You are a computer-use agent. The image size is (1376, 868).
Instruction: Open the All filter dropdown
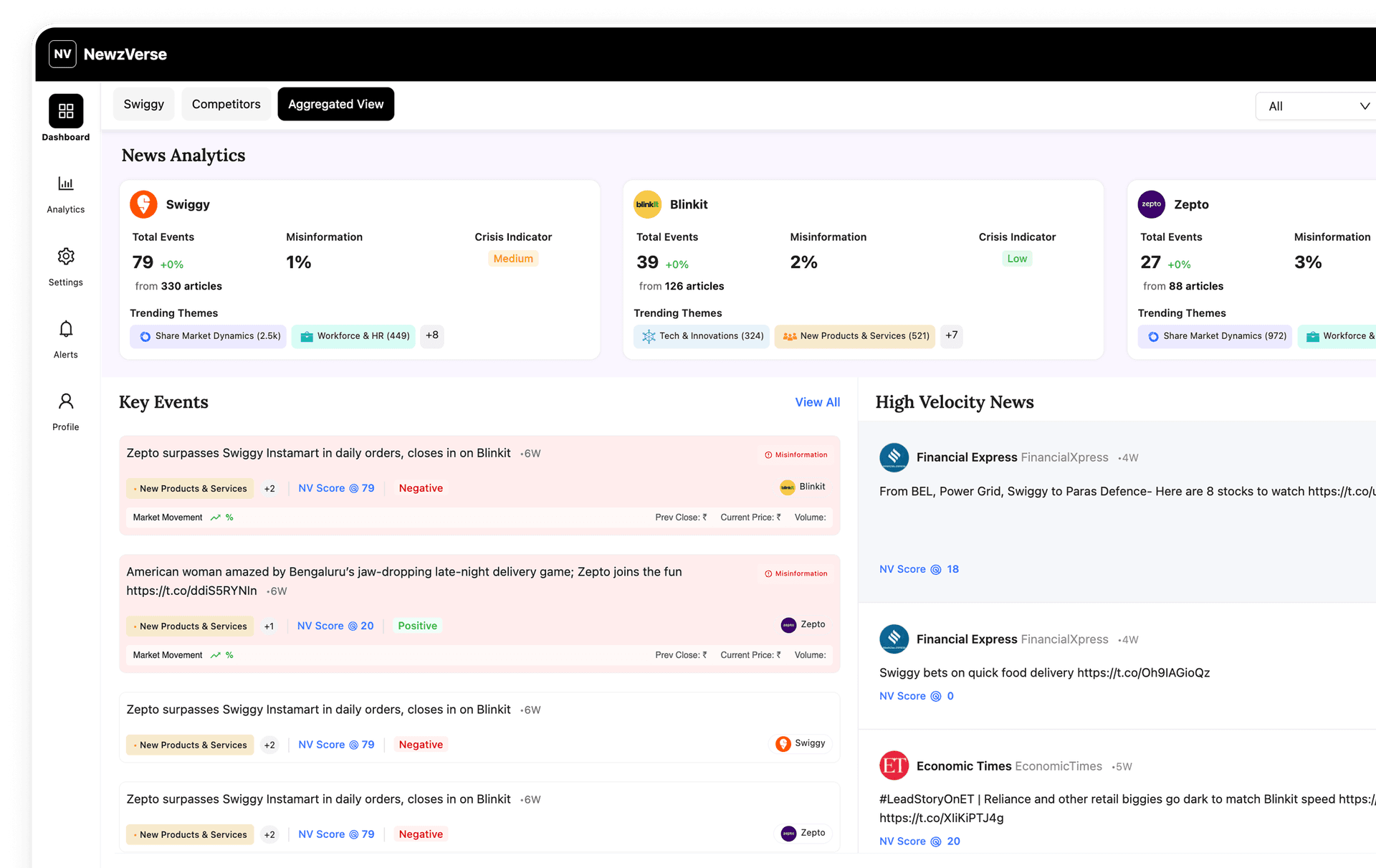(x=1317, y=106)
